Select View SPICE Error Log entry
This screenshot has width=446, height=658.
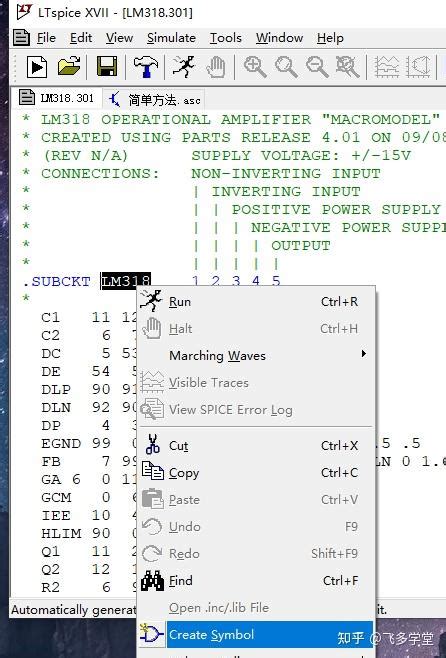255,410
